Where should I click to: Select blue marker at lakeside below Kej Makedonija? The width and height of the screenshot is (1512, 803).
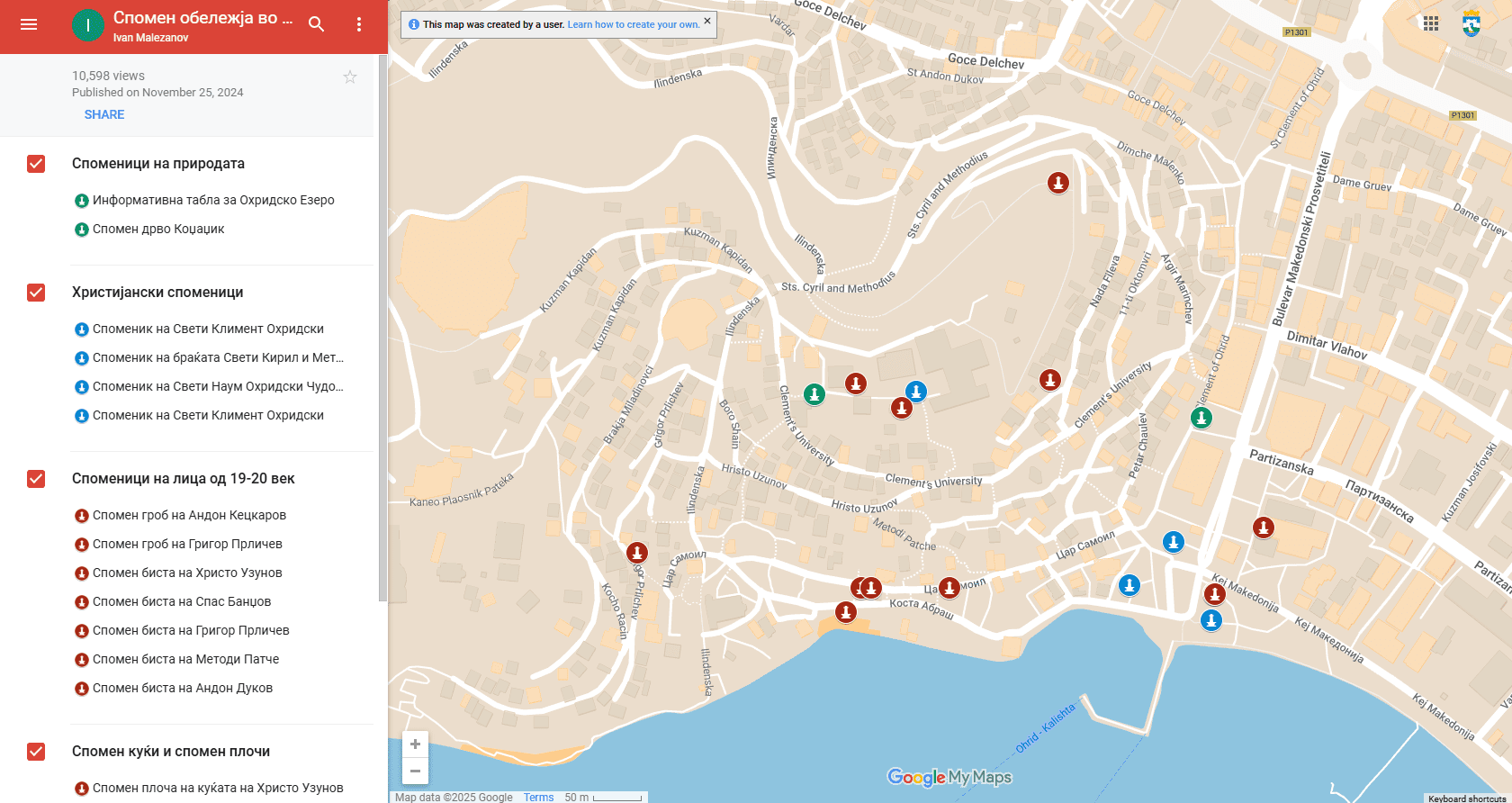point(1211,620)
